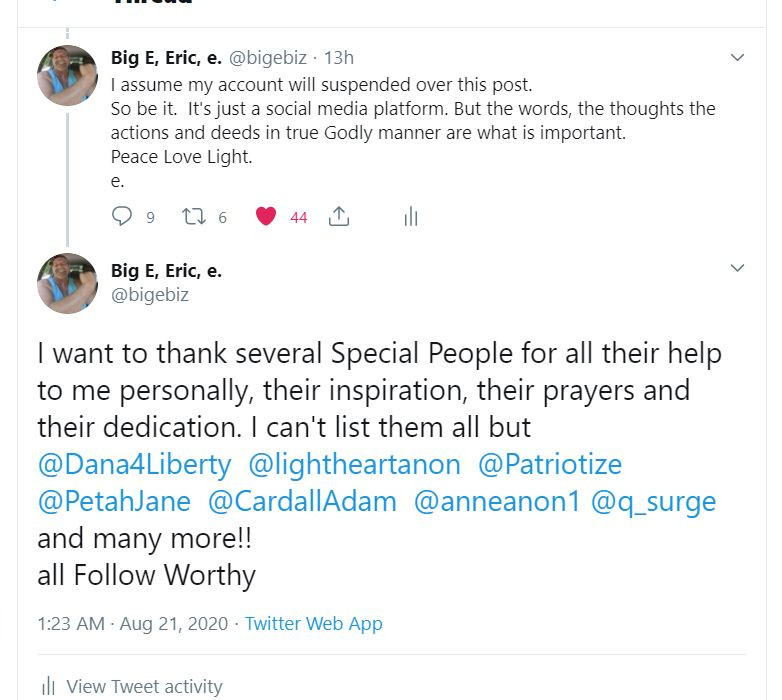Follow the @anneanon1 mention link
Image resolution: width=782 pixels, height=700 pixels.
[x=497, y=501]
